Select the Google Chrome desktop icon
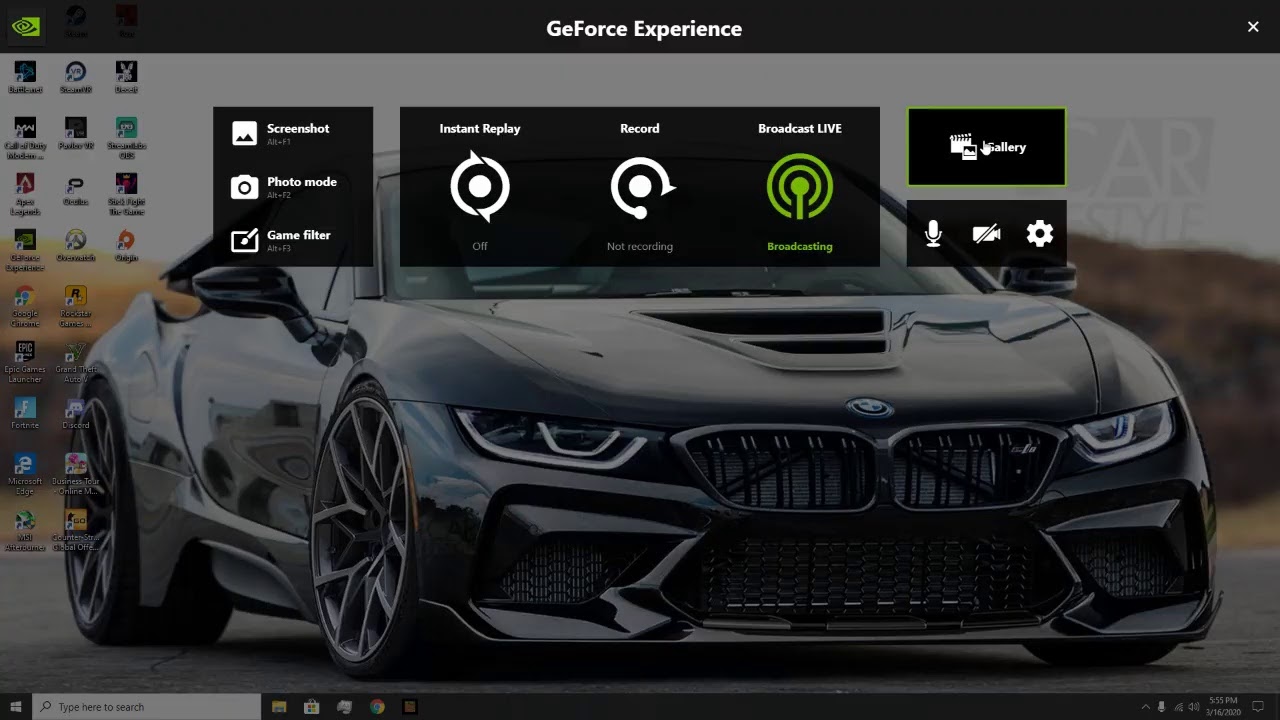The height and width of the screenshot is (720, 1280). (25, 306)
